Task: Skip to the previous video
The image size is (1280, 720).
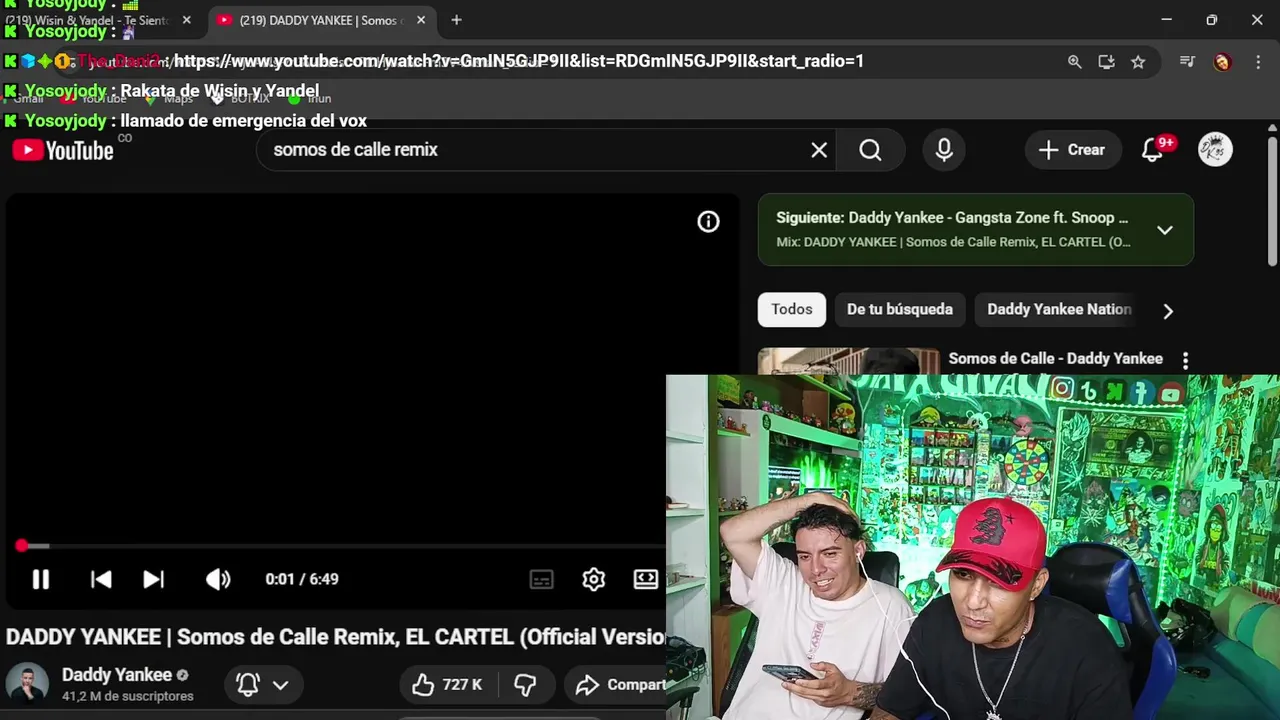Action: pos(101,579)
